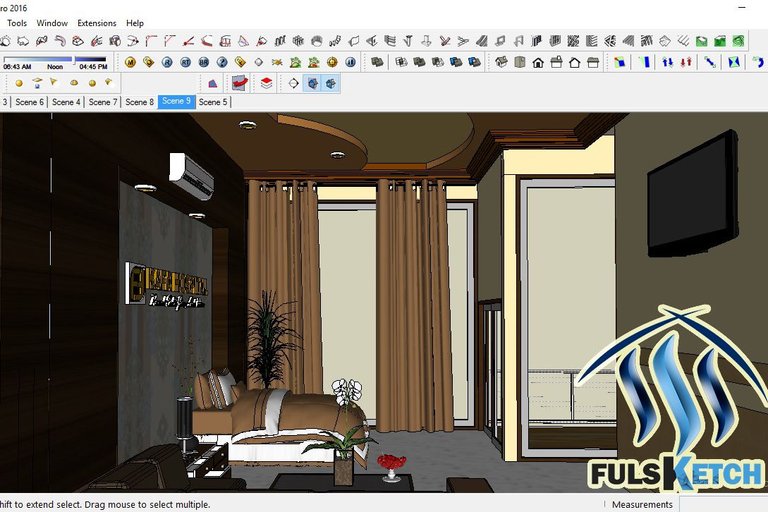Click the 'Measurements' label
Image resolution: width=768 pixels, height=512 pixels.
[642, 504]
